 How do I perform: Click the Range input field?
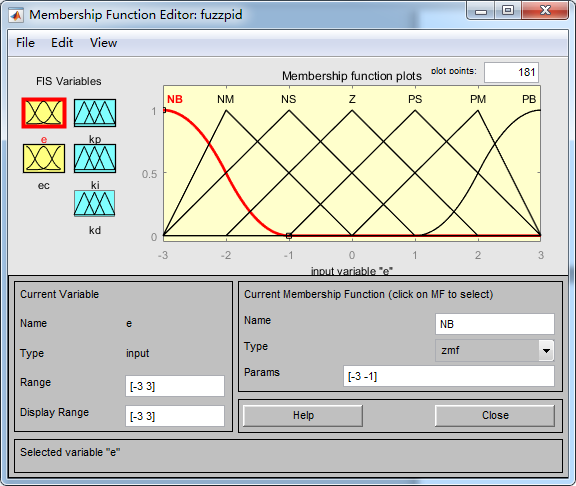click(x=175, y=386)
